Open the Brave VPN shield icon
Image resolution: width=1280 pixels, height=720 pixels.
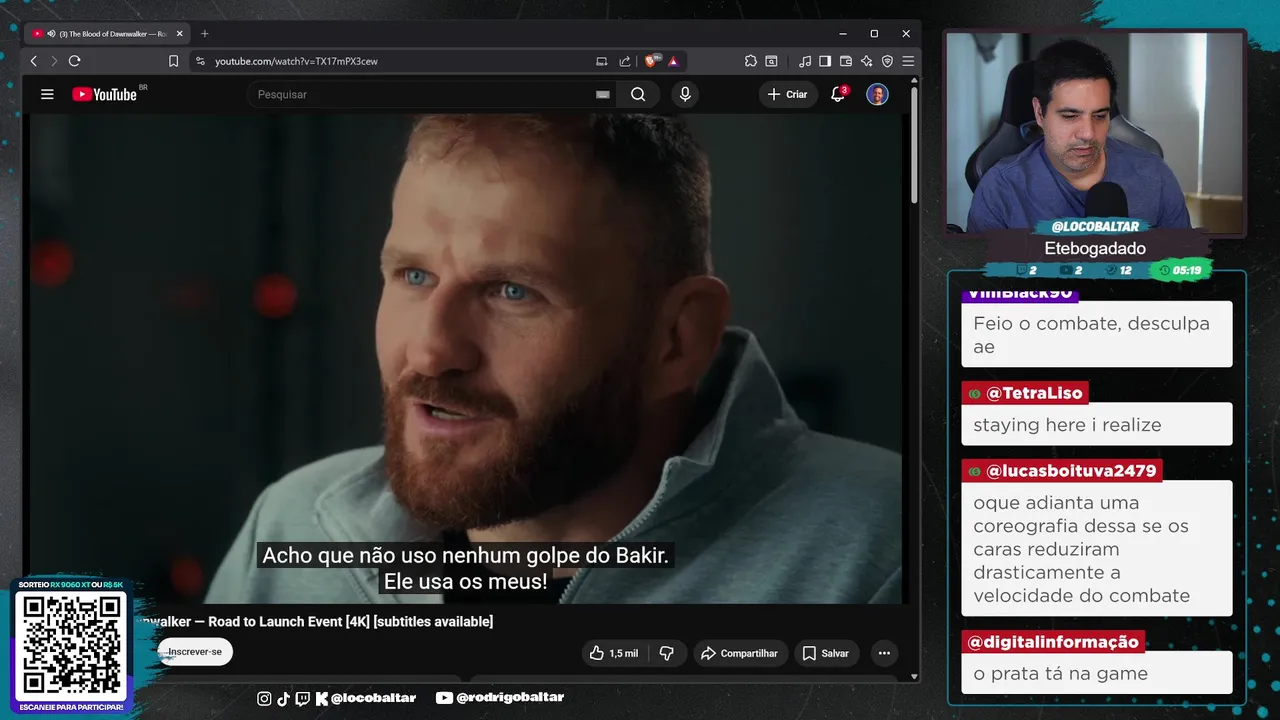[x=887, y=61]
